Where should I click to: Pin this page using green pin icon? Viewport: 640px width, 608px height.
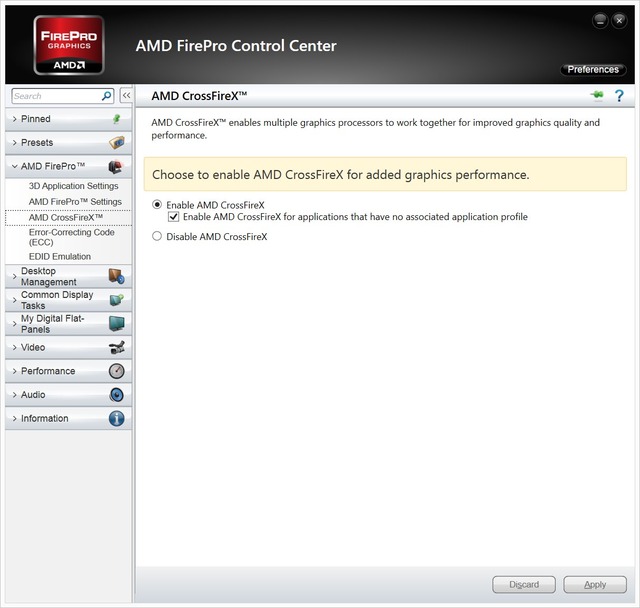coord(597,95)
